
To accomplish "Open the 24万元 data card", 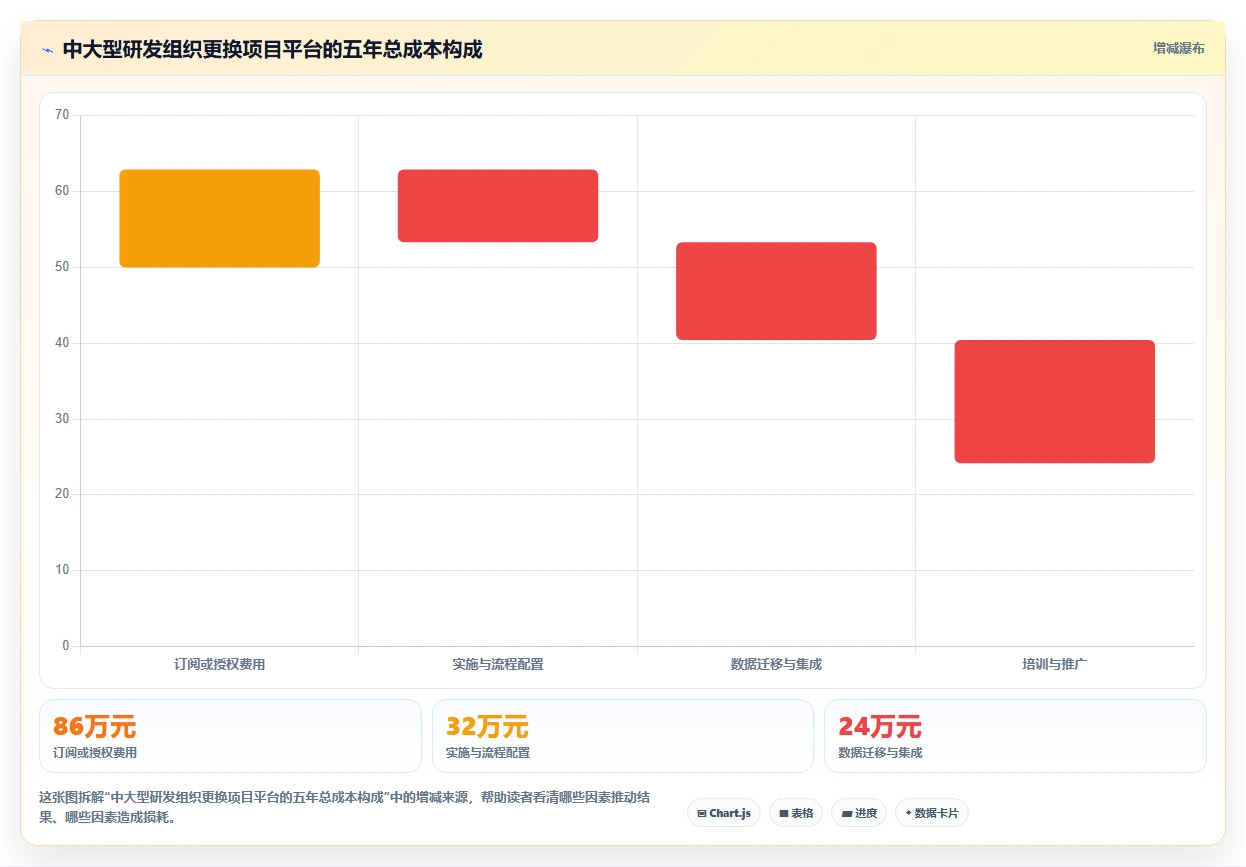I will pos(1015,736).
